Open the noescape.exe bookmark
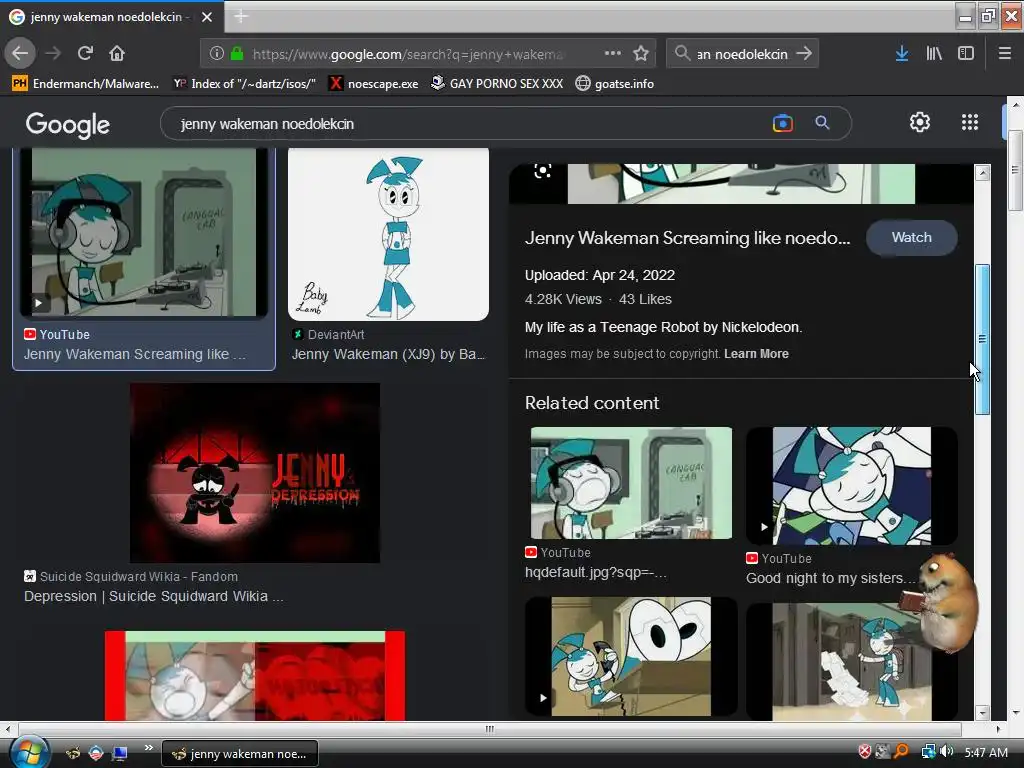The image size is (1024, 768). coord(374,84)
